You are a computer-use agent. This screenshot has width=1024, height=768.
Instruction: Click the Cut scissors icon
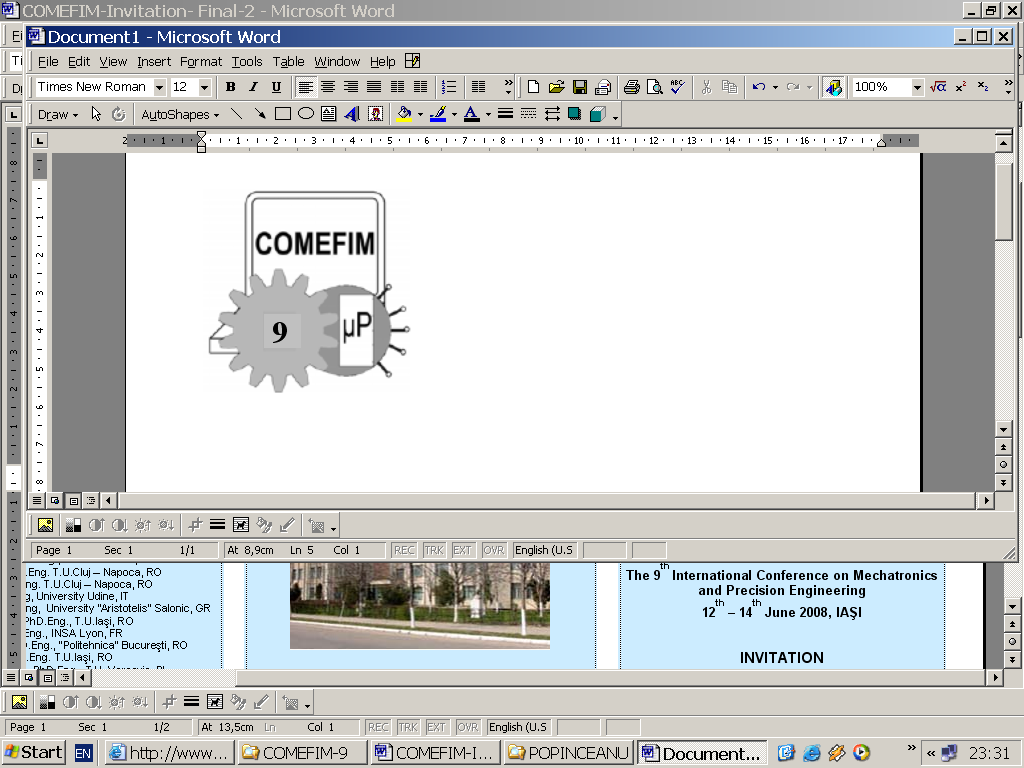click(x=706, y=87)
